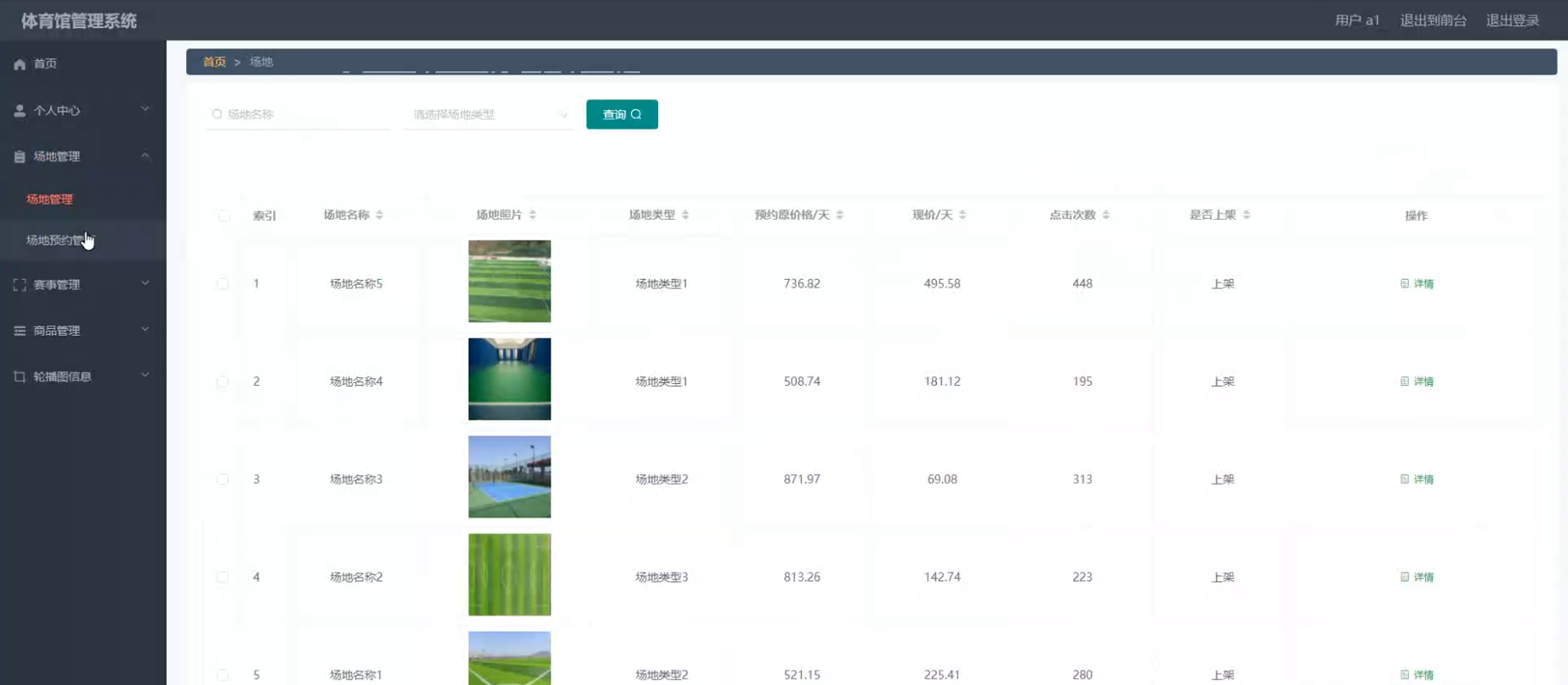Click sort arrows for 是否上架 column

pyautogui.click(x=1247, y=215)
